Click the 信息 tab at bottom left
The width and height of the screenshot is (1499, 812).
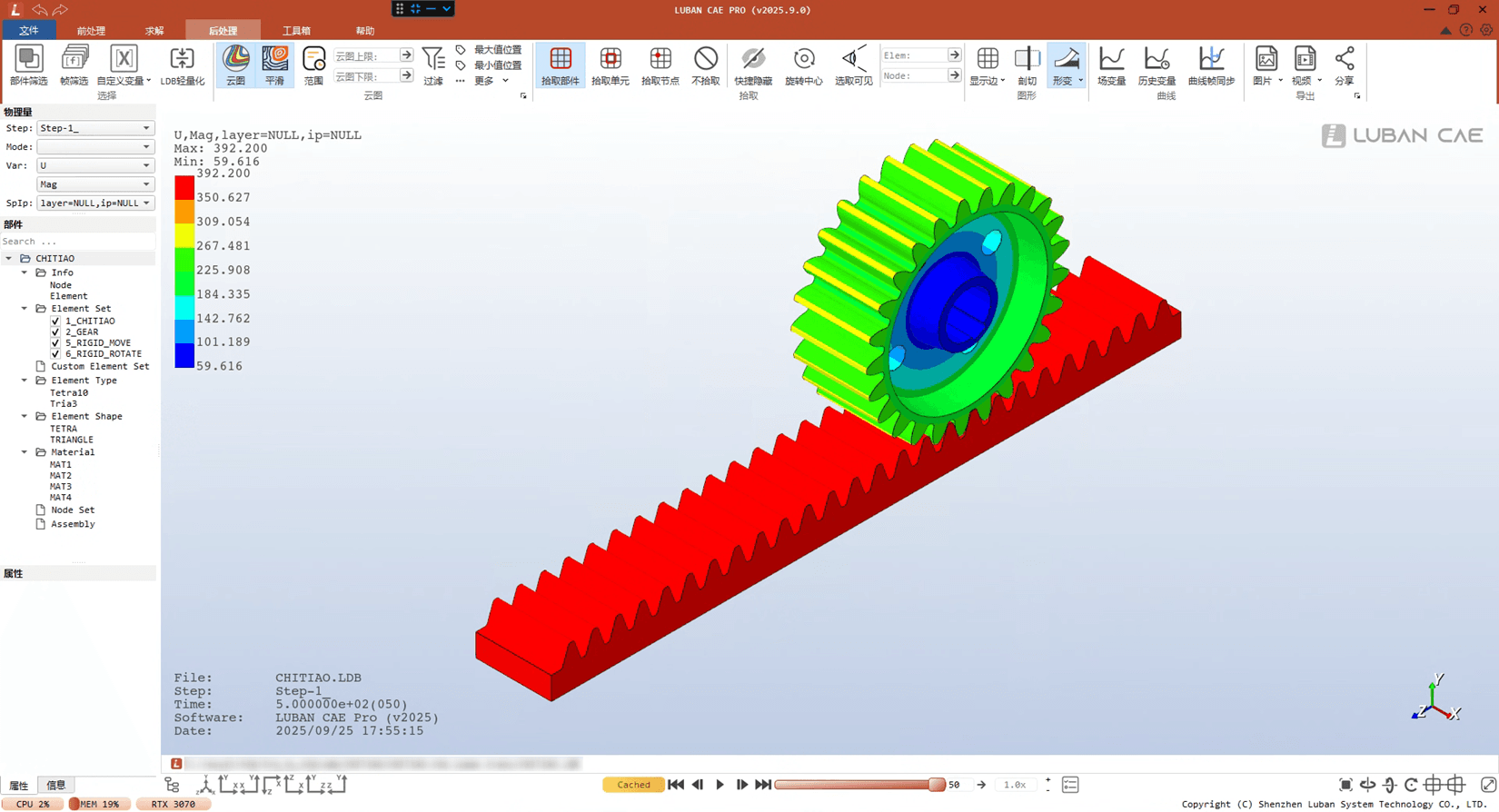(56, 786)
